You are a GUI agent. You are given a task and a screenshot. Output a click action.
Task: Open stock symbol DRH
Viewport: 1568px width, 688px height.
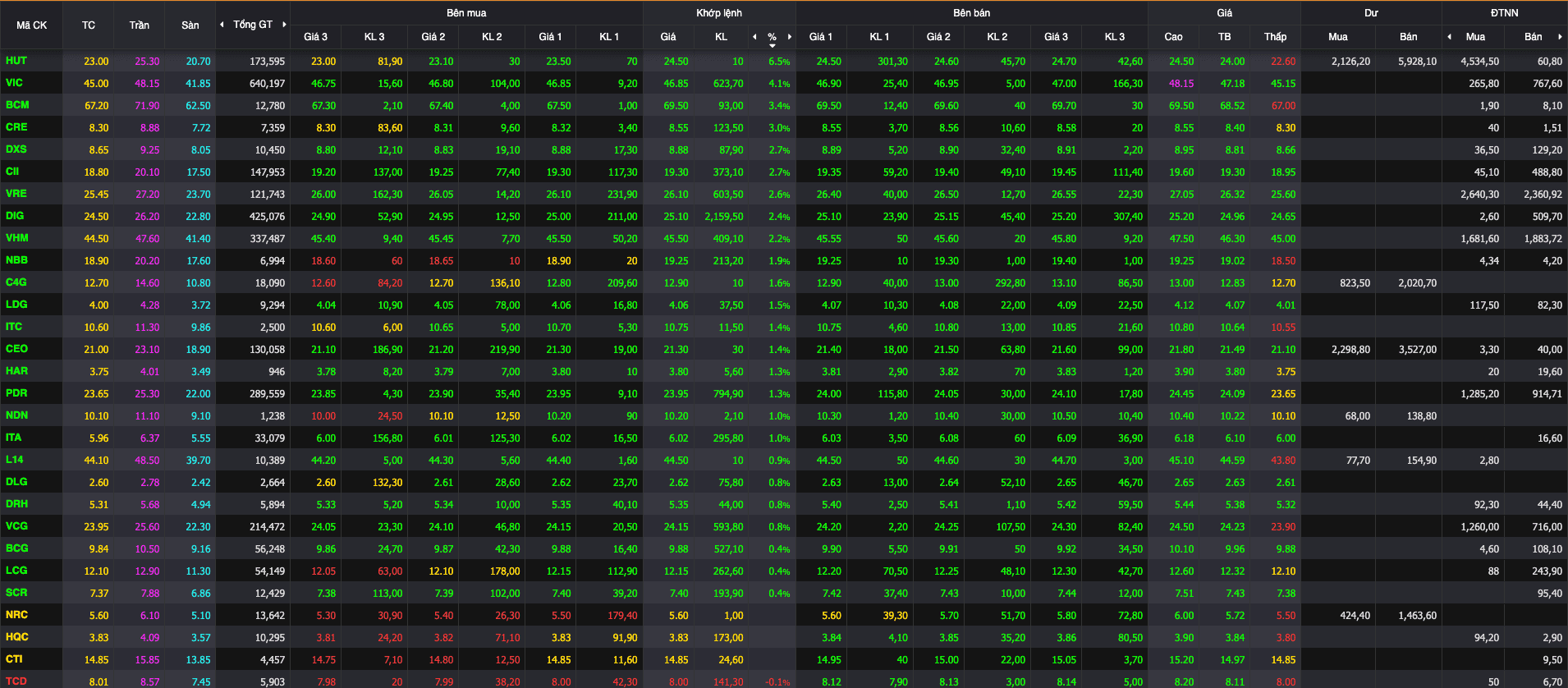[x=16, y=504]
